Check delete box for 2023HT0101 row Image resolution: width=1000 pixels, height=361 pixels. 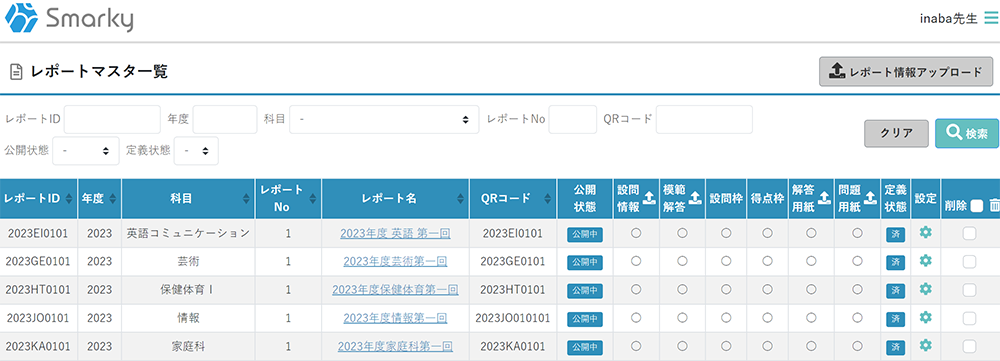click(969, 290)
